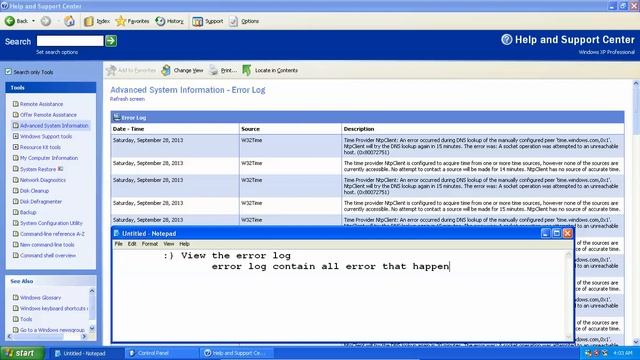This screenshot has width=640, height=360.
Task: Toggle Search only Tools checkbox
Action: 8,72
